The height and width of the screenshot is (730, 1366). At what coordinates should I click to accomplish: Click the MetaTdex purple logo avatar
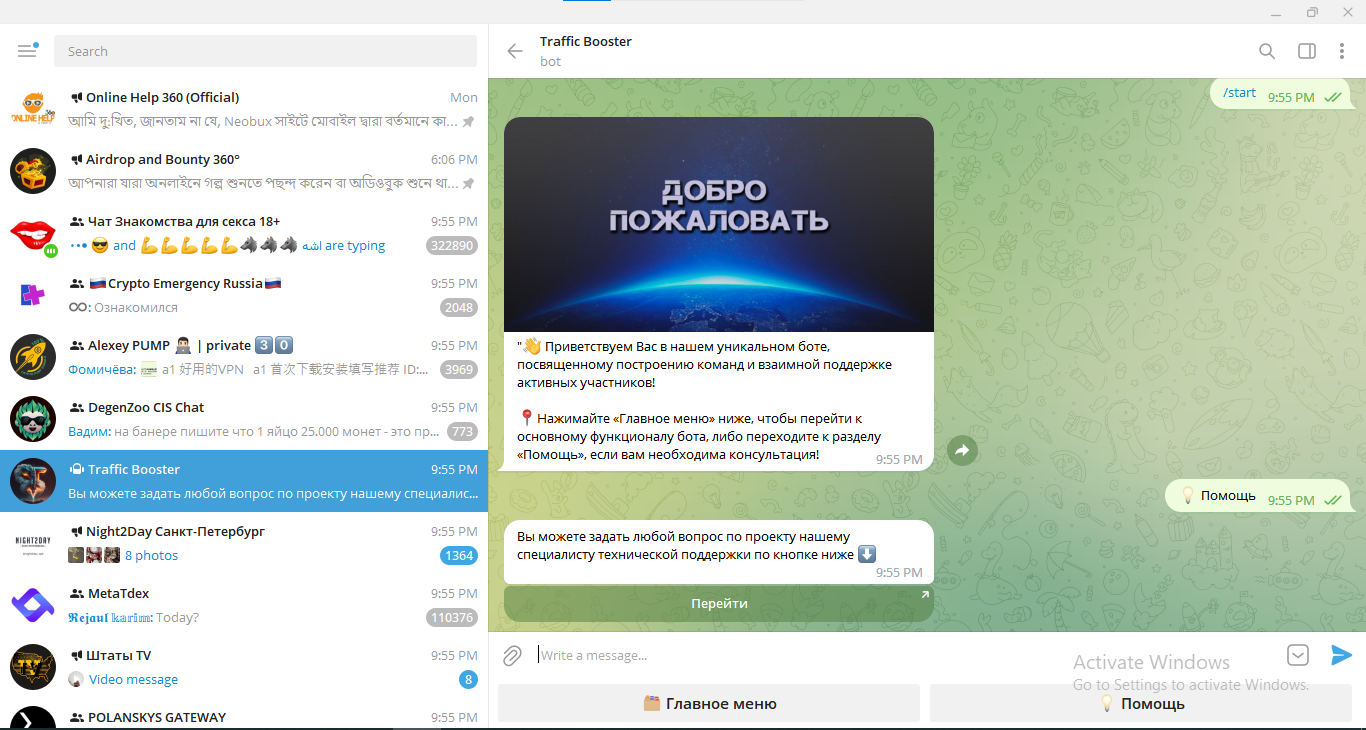pyautogui.click(x=33, y=605)
